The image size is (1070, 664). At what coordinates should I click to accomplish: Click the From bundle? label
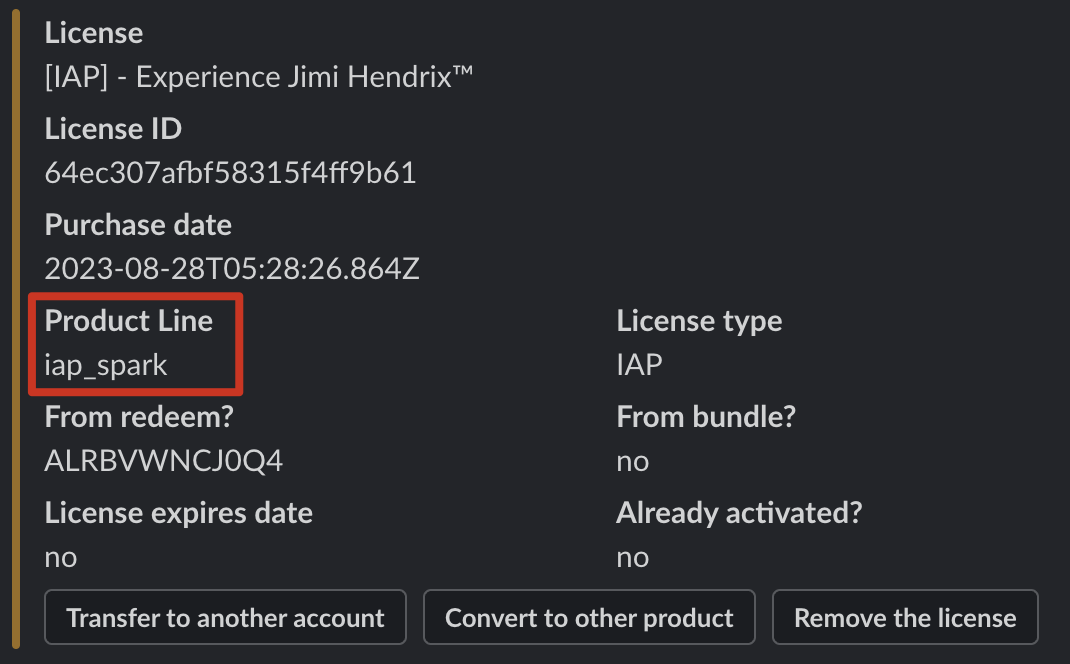[x=706, y=417]
